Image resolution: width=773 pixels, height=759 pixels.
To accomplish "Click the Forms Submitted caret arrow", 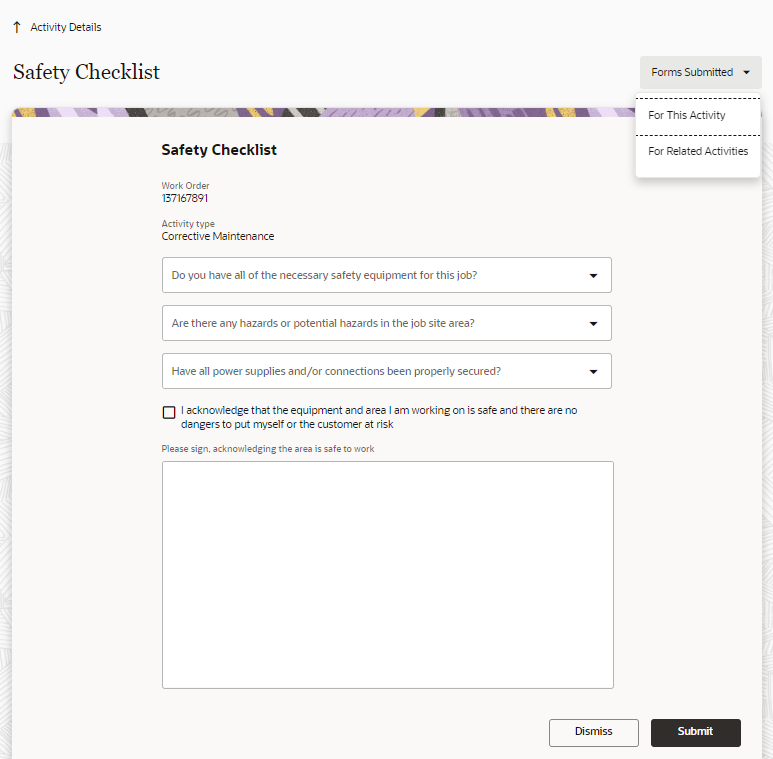I will pyautogui.click(x=746, y=72).
